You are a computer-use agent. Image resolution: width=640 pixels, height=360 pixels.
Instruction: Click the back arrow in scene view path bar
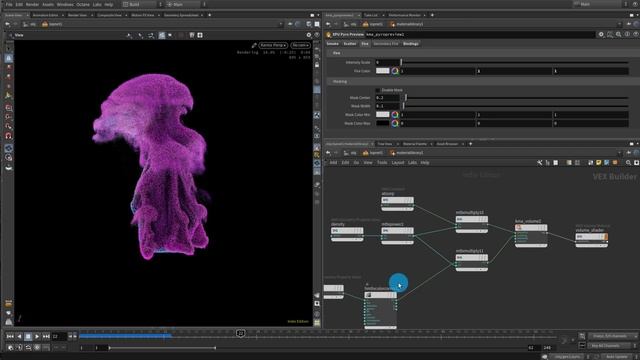coord(7,24)
